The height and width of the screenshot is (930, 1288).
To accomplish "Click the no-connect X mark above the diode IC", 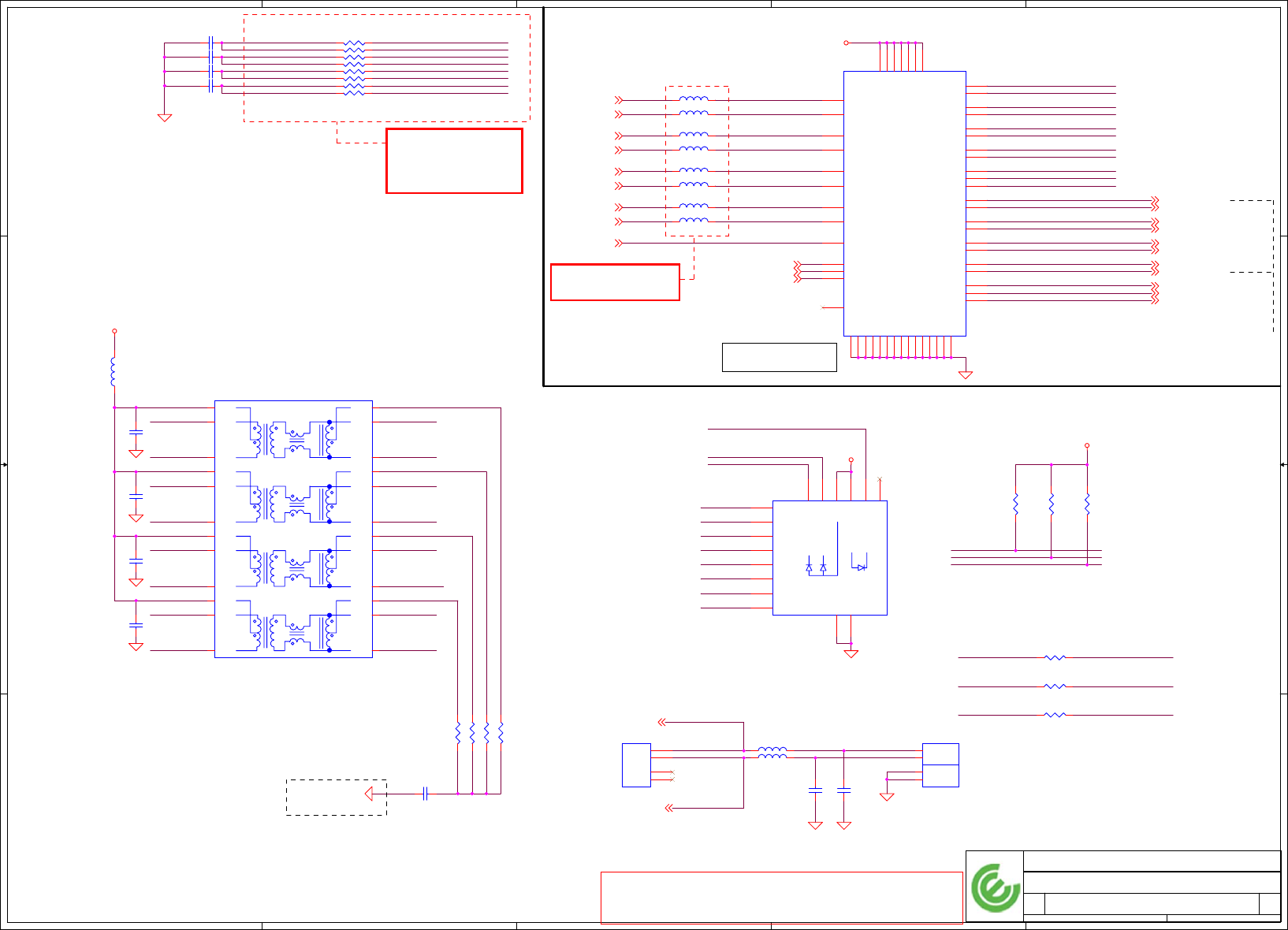I will (x=880, y=479).
